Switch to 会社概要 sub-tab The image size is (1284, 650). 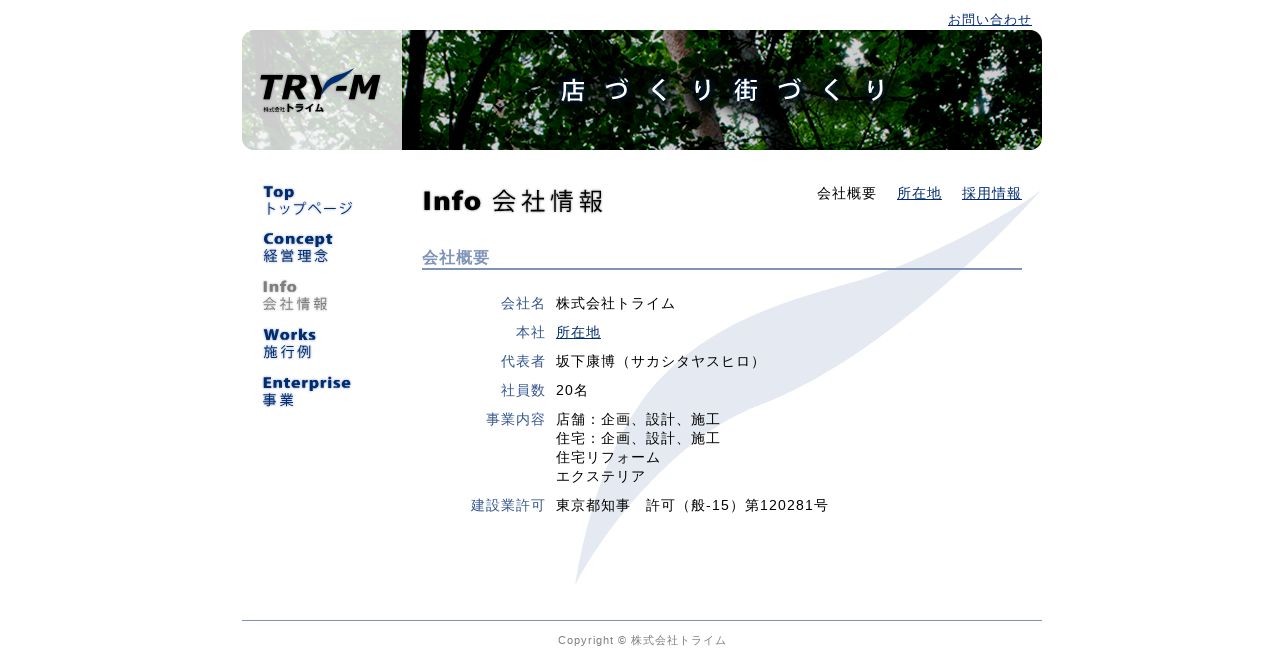click(846, 193)
